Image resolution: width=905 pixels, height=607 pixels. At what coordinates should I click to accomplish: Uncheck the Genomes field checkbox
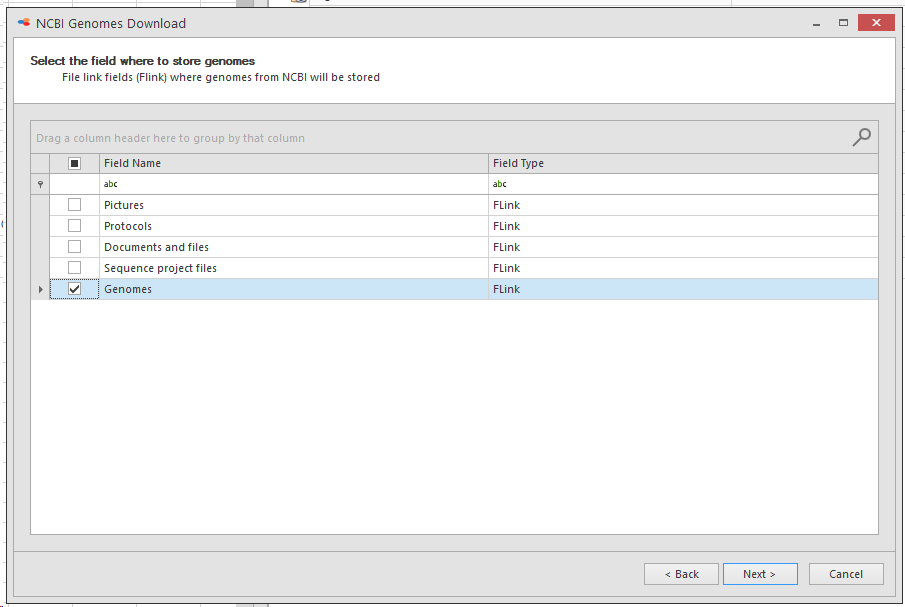74,289
